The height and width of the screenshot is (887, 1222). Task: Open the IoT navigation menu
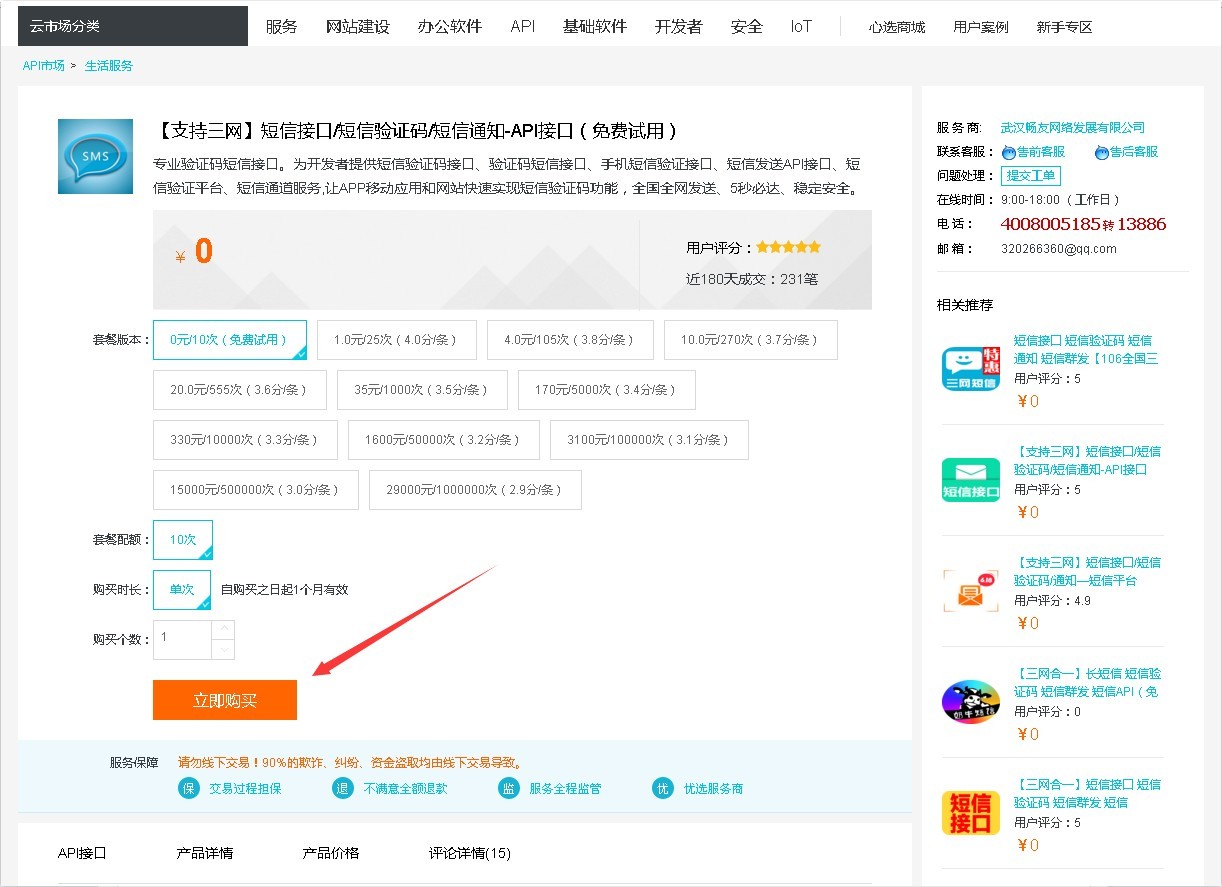click(801, 27)
